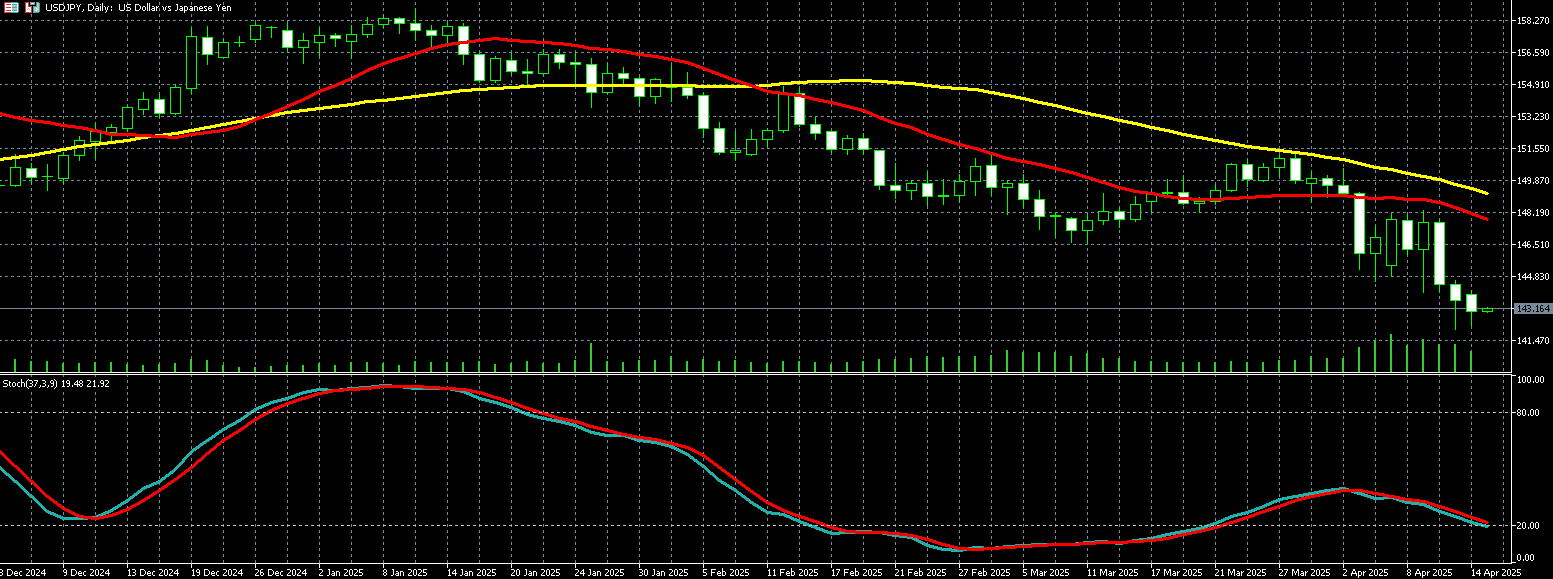Open the One Click Trading panel icon
This screenshot has width=1553, height=579.
tap(11, 7)
